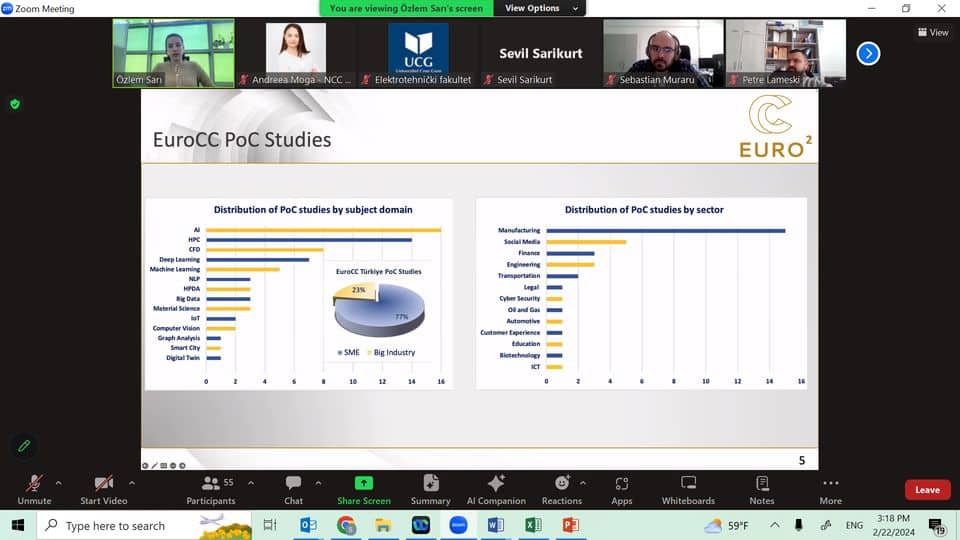Open Zoom Apps

(x=621, y=489)
